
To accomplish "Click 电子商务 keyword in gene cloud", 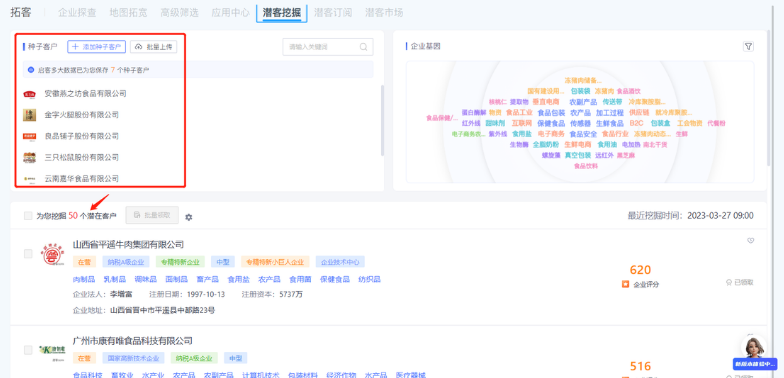I will [x=551, y=134].
